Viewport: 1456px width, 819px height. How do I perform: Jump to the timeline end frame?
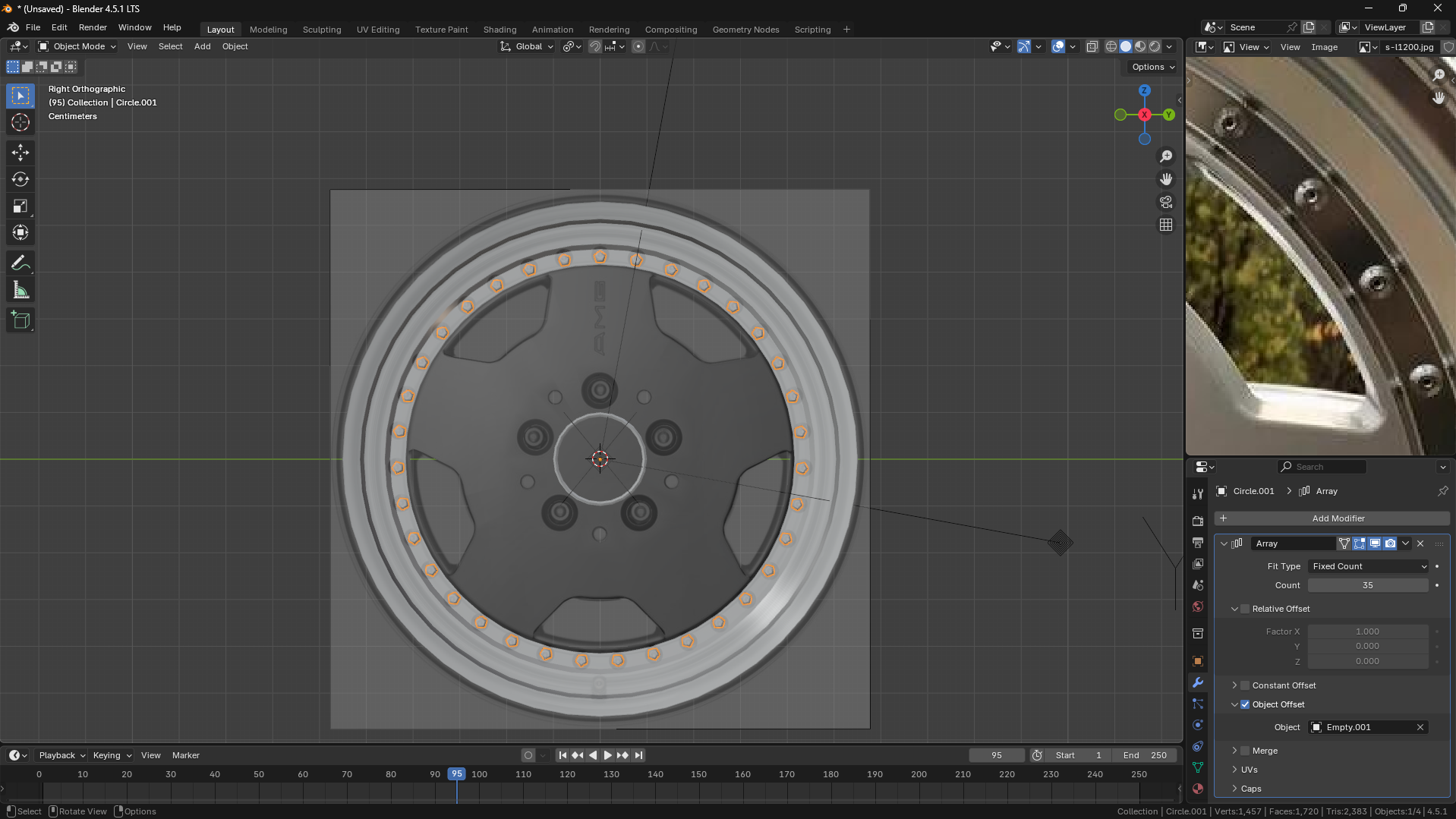click(638, 755)
